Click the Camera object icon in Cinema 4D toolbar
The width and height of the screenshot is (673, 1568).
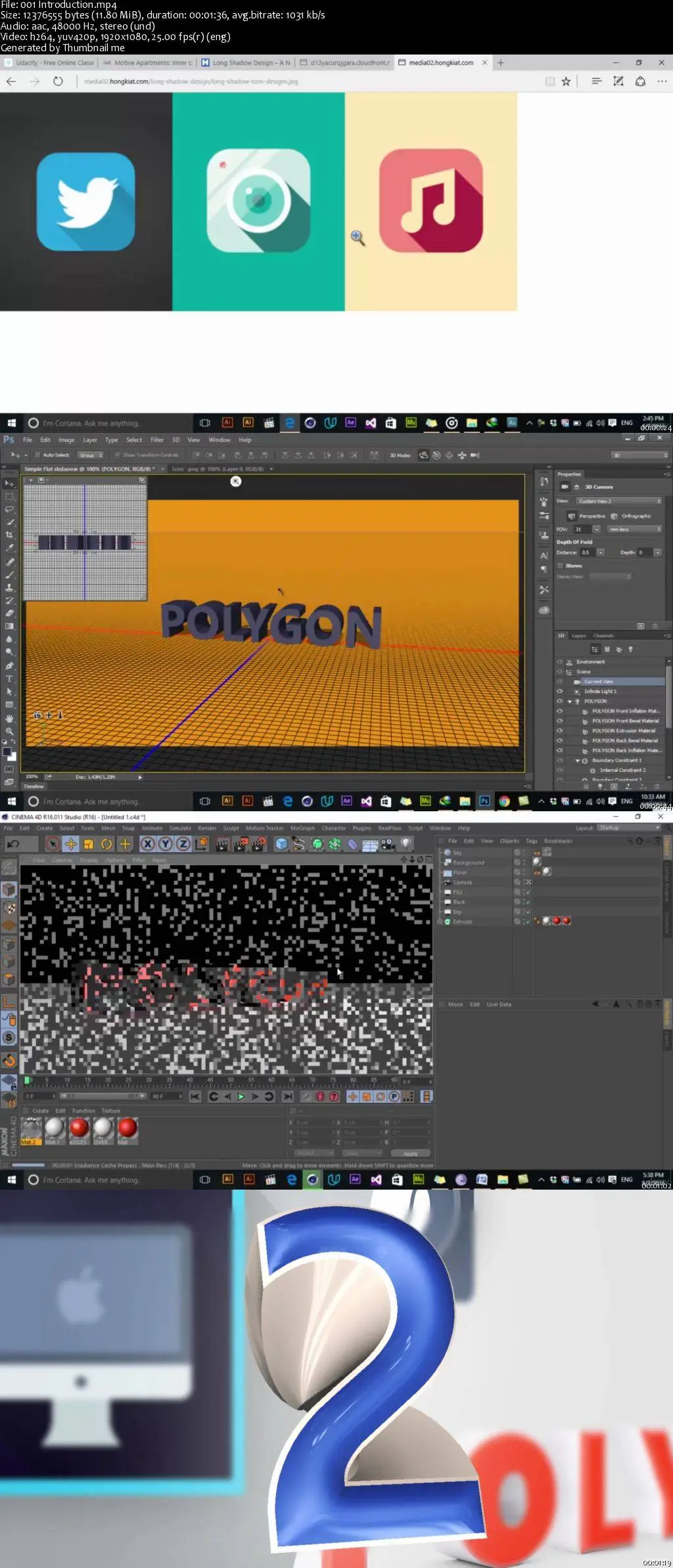pyautogui.click(x=388, y=844)
